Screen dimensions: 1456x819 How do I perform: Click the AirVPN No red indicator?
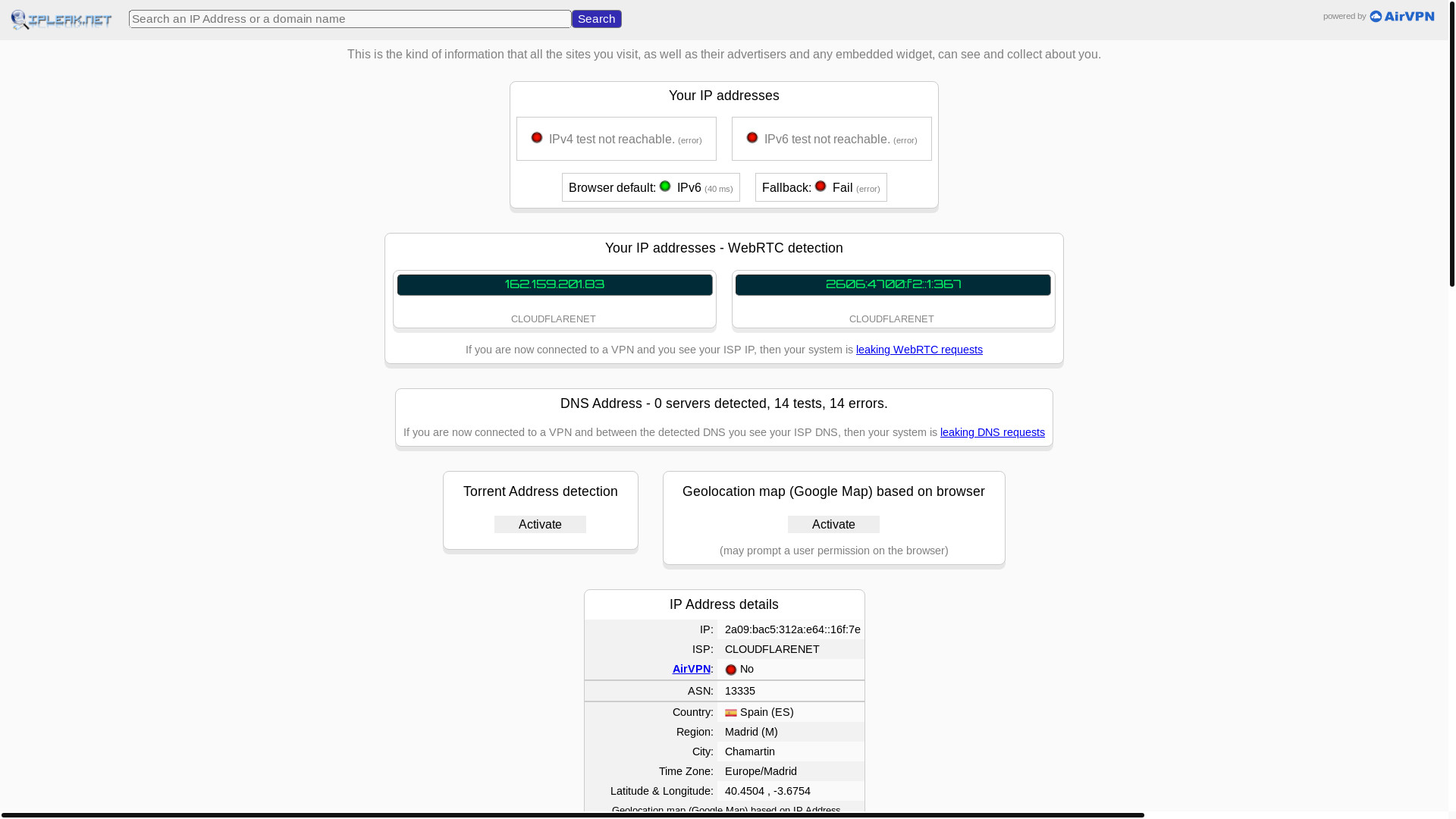[x=731, y=670]
